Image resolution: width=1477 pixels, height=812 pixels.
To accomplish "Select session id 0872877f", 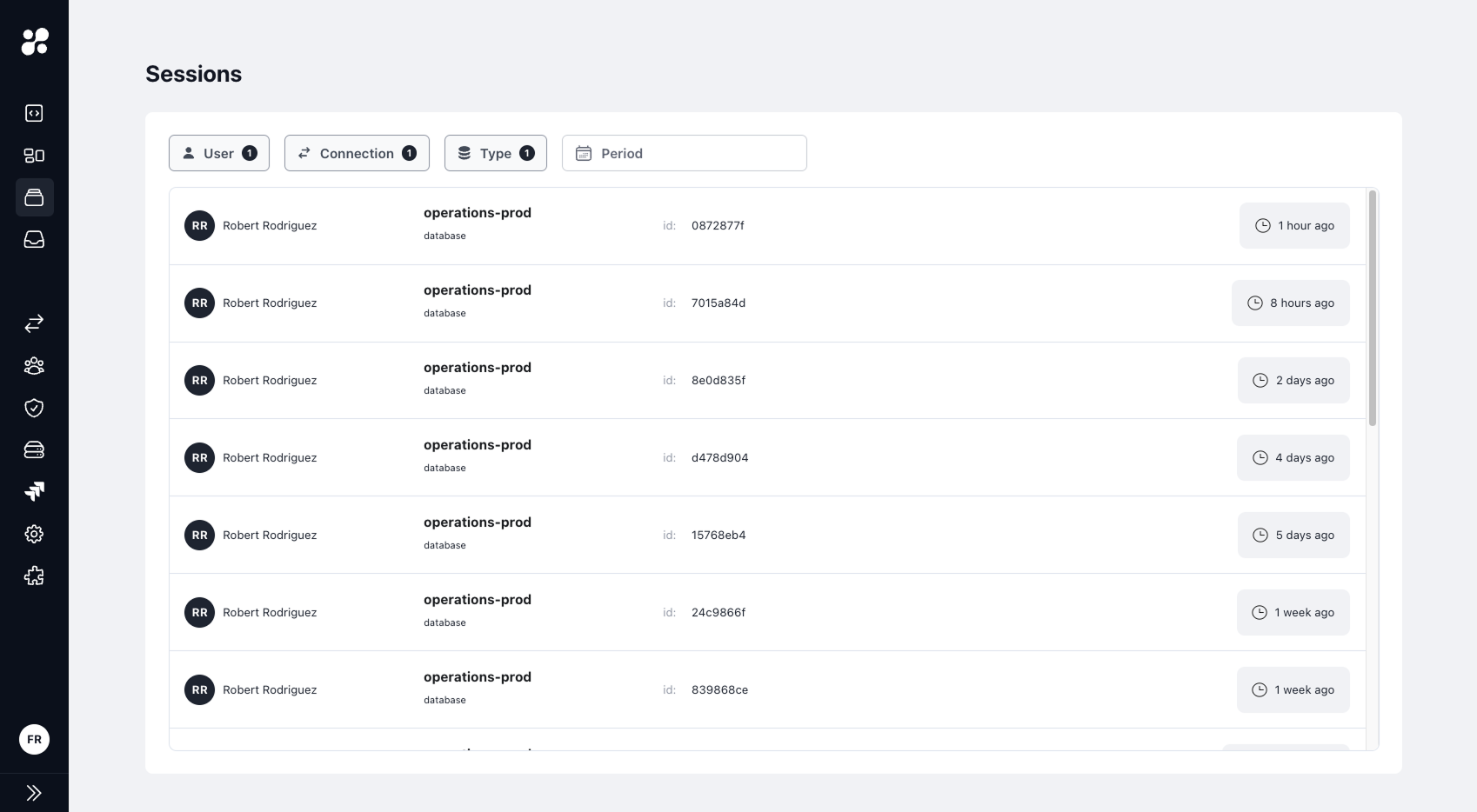I will [x=718, y=226].
